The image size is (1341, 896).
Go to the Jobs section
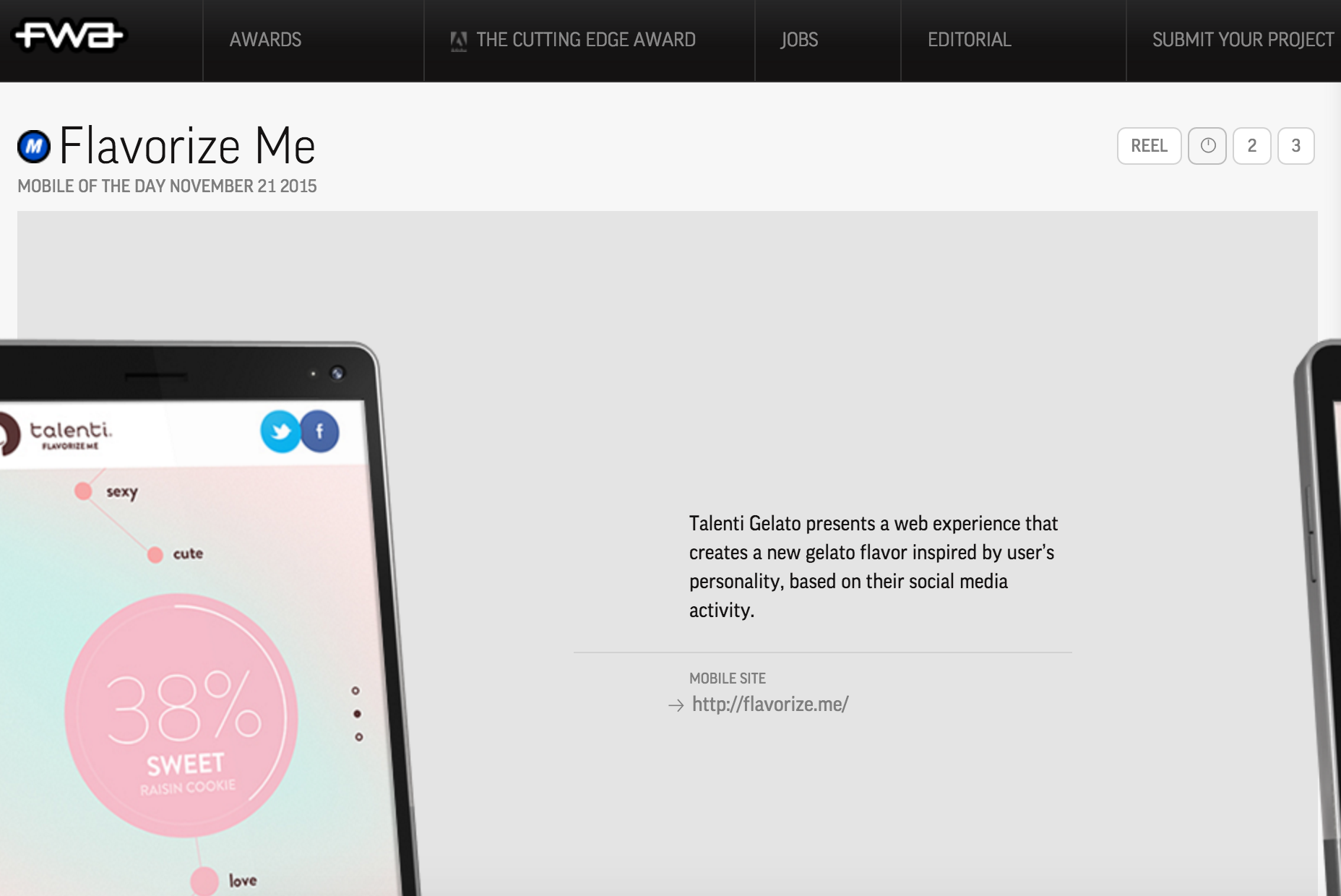pyautogui.click(x=799, y=40)
